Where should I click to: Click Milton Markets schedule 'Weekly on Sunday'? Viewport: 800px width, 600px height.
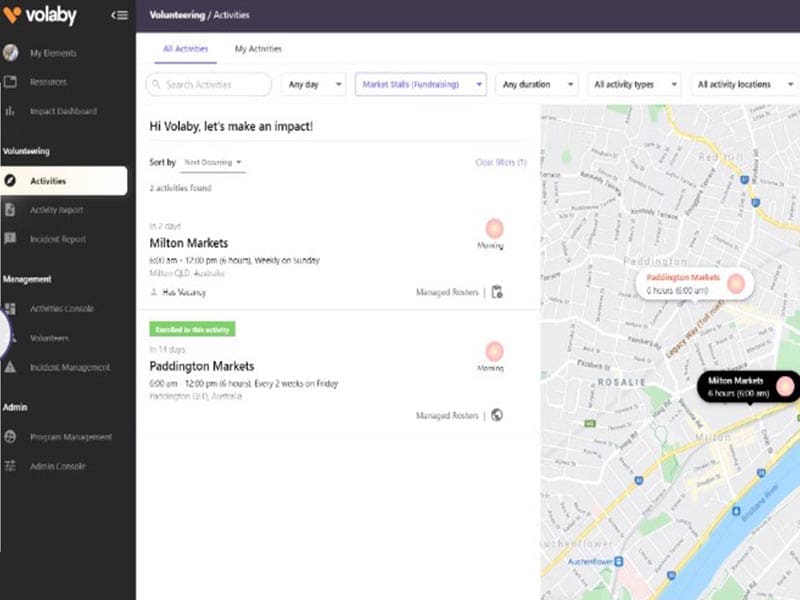pos(287,260)
